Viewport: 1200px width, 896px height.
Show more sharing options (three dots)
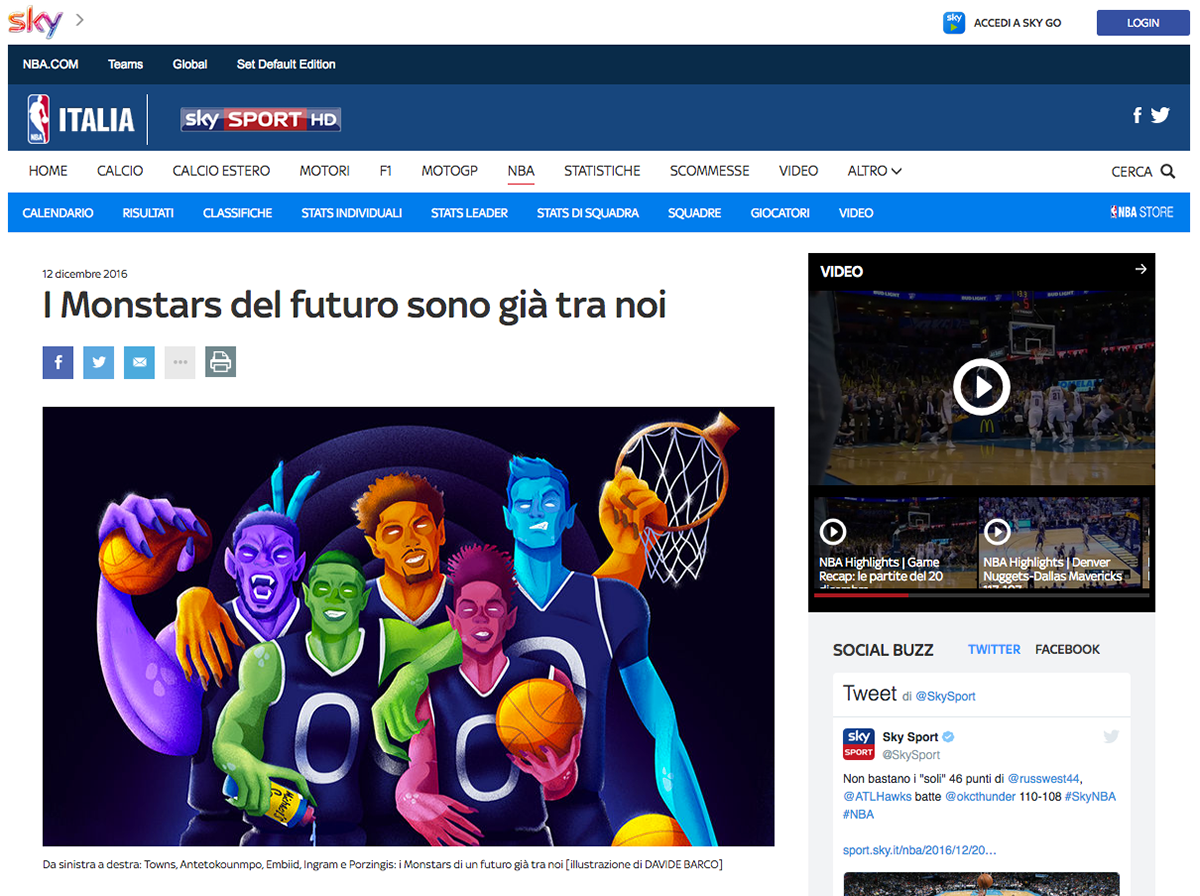[x=180, y=363]
